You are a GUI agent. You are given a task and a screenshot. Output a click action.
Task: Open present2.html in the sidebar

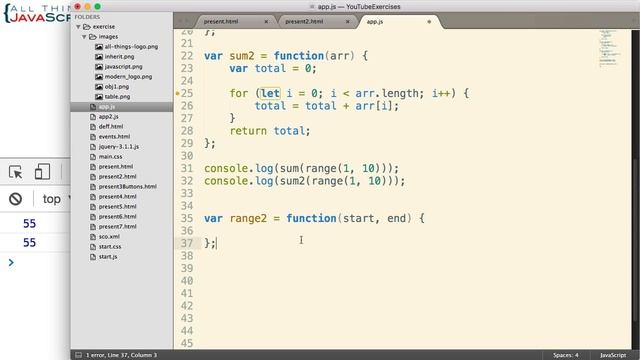(x=117, y=177)
